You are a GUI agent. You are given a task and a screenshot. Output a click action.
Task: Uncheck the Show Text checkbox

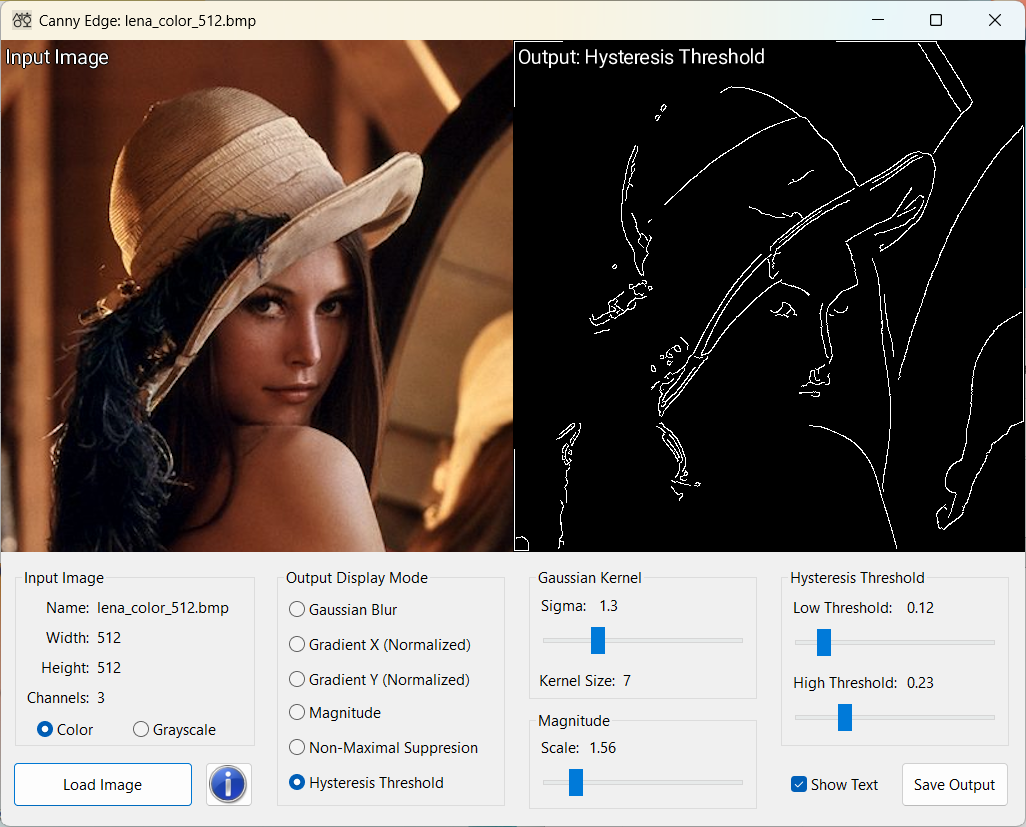tap(799, 785)
